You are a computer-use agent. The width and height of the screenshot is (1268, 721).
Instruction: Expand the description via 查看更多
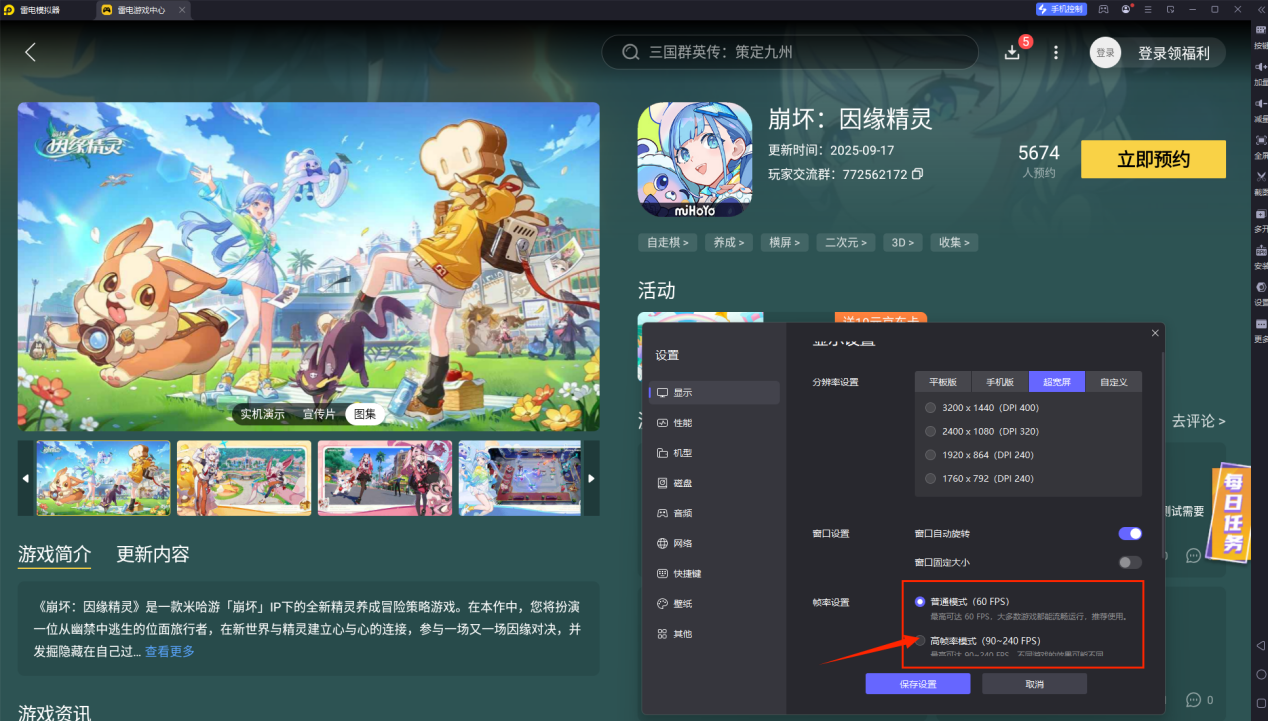coord(170,651)
